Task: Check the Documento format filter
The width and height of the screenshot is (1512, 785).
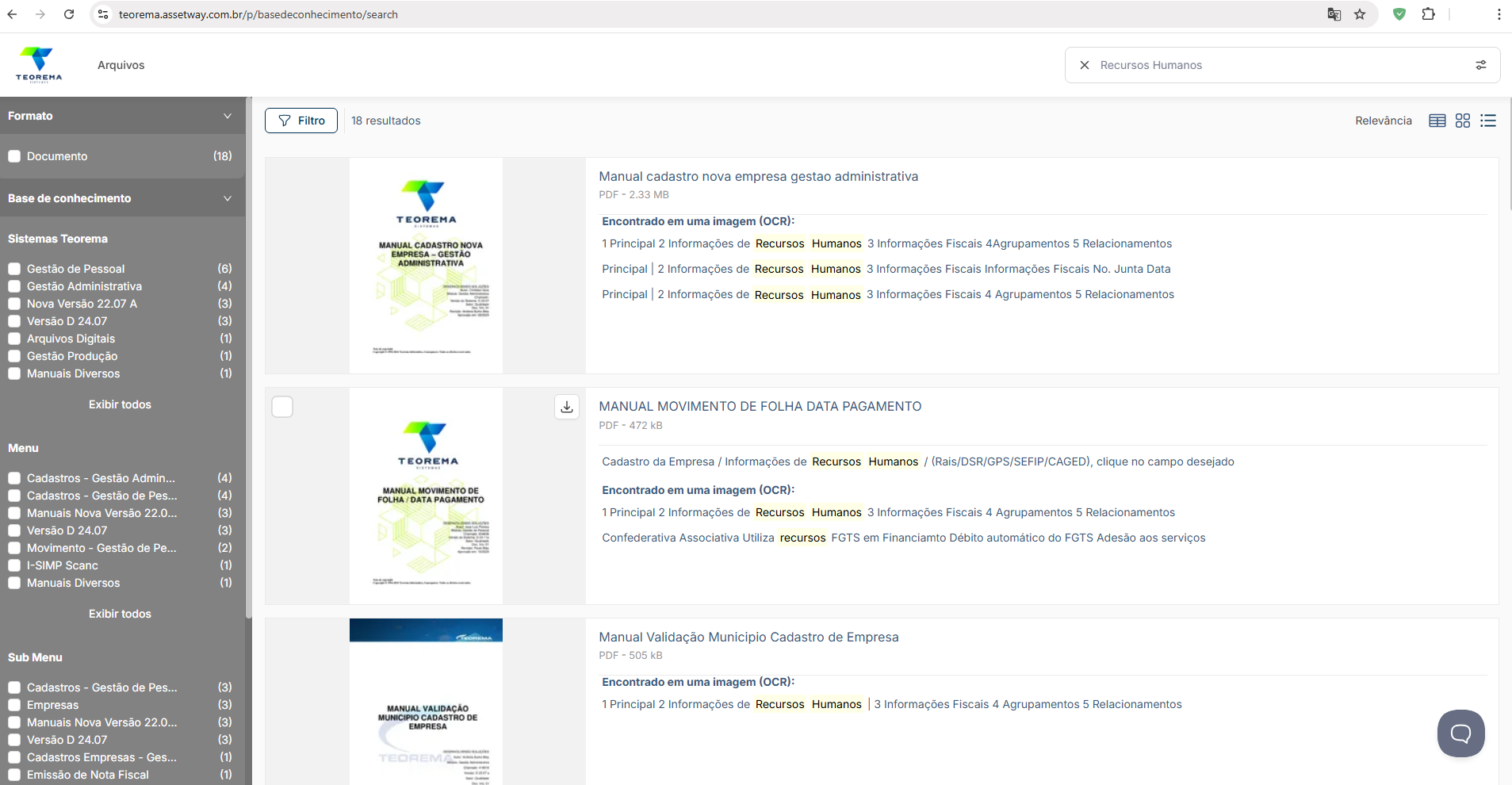Action: click(14, 156)
